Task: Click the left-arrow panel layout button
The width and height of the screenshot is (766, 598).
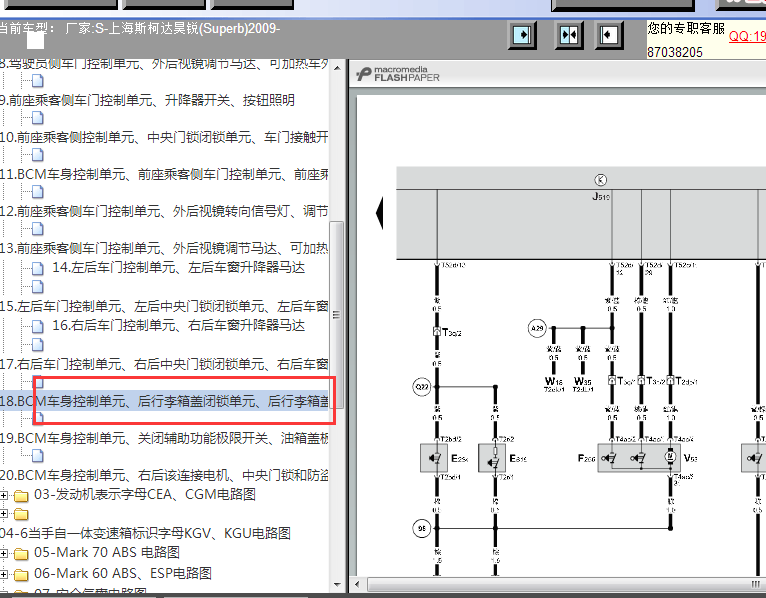Action: tap(609, 35)
